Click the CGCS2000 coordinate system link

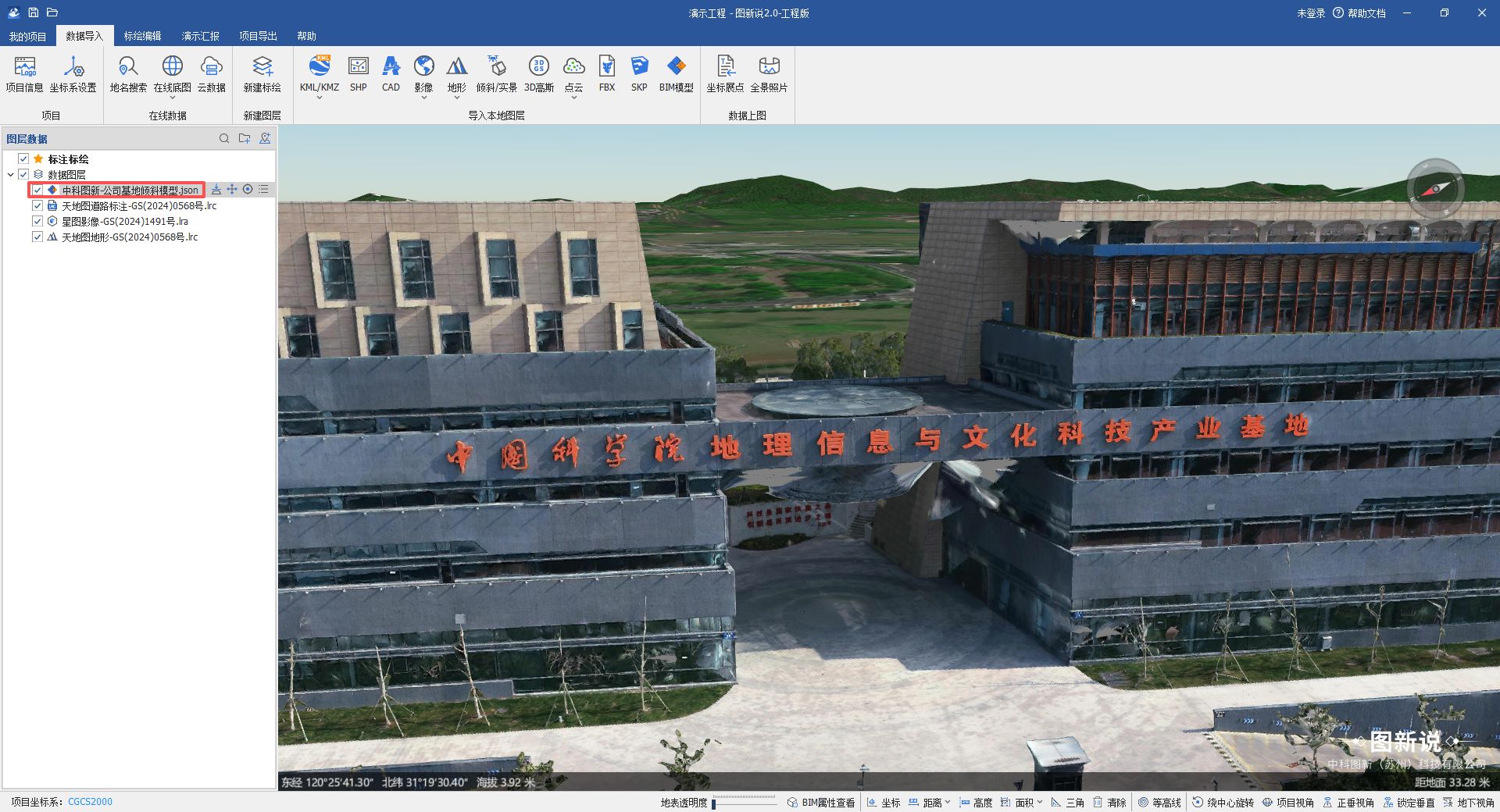(x=90, y=802)
